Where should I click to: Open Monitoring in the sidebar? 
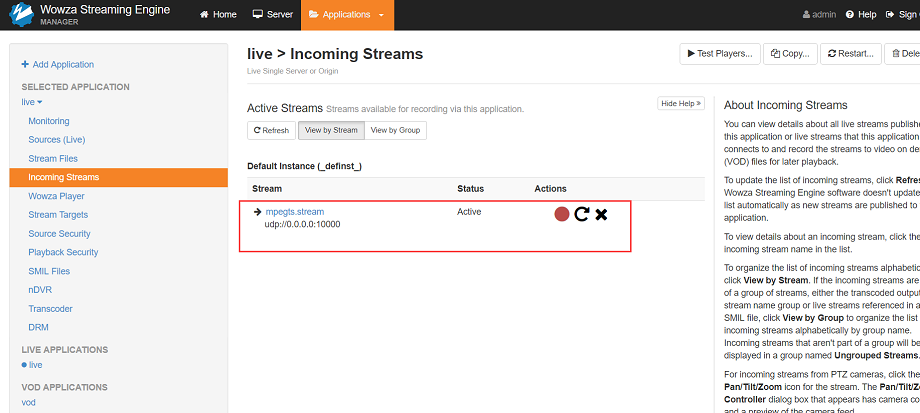coord(49,121)
